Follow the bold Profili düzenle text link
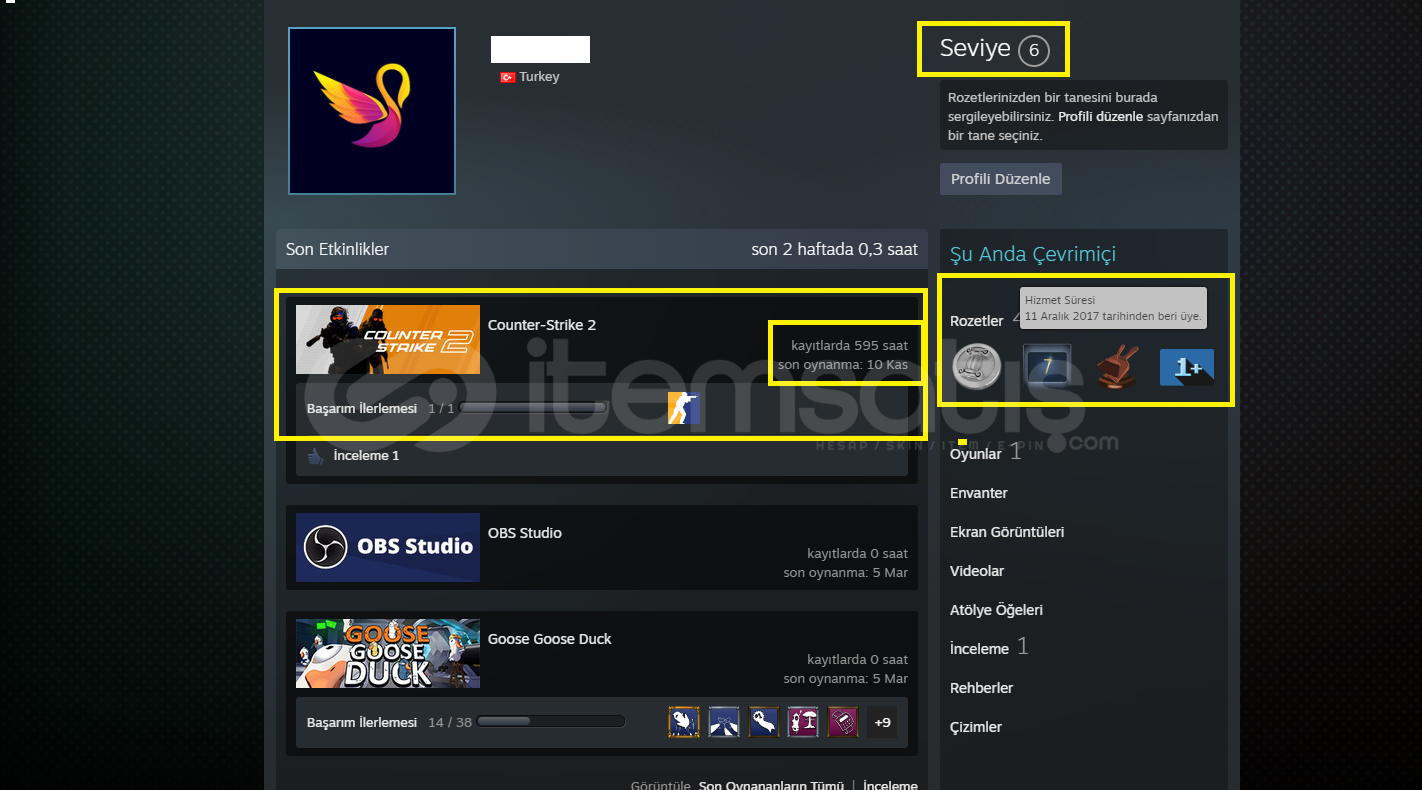The height and width of the screenshot is (790, 1422). click(x=1100, y=117)
